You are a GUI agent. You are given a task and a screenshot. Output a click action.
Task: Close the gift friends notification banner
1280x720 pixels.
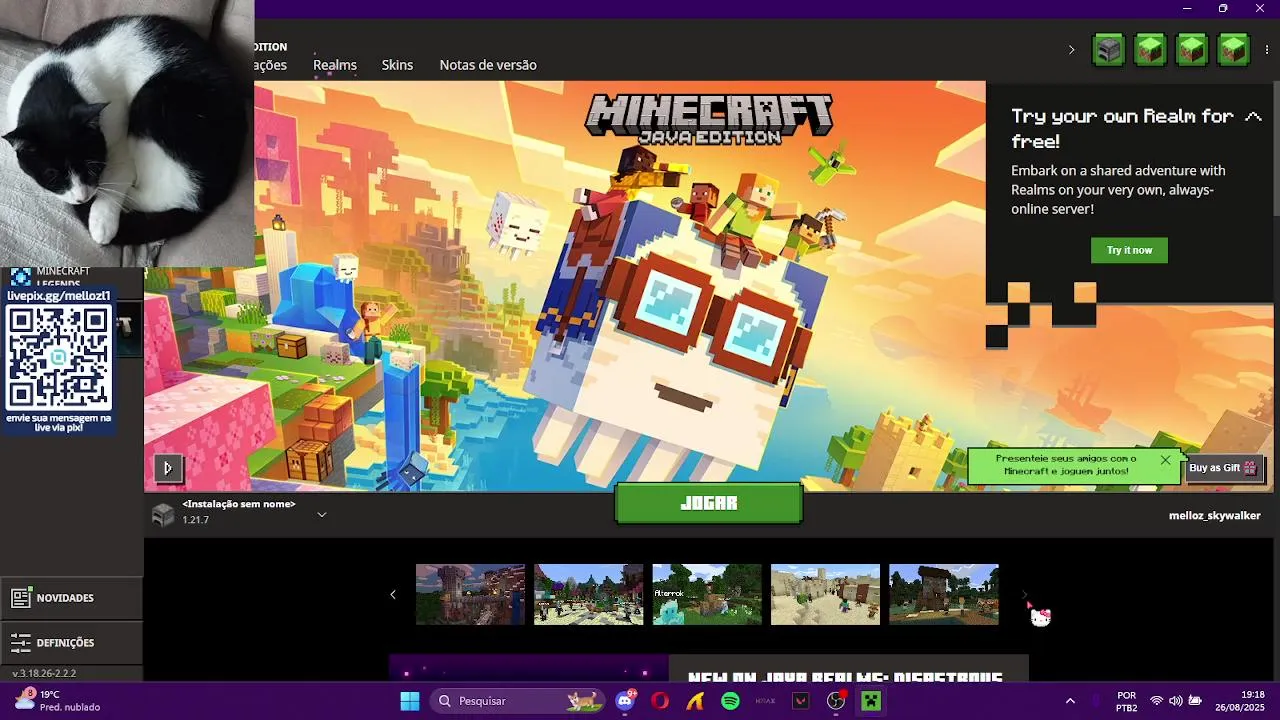point(1165,460)
